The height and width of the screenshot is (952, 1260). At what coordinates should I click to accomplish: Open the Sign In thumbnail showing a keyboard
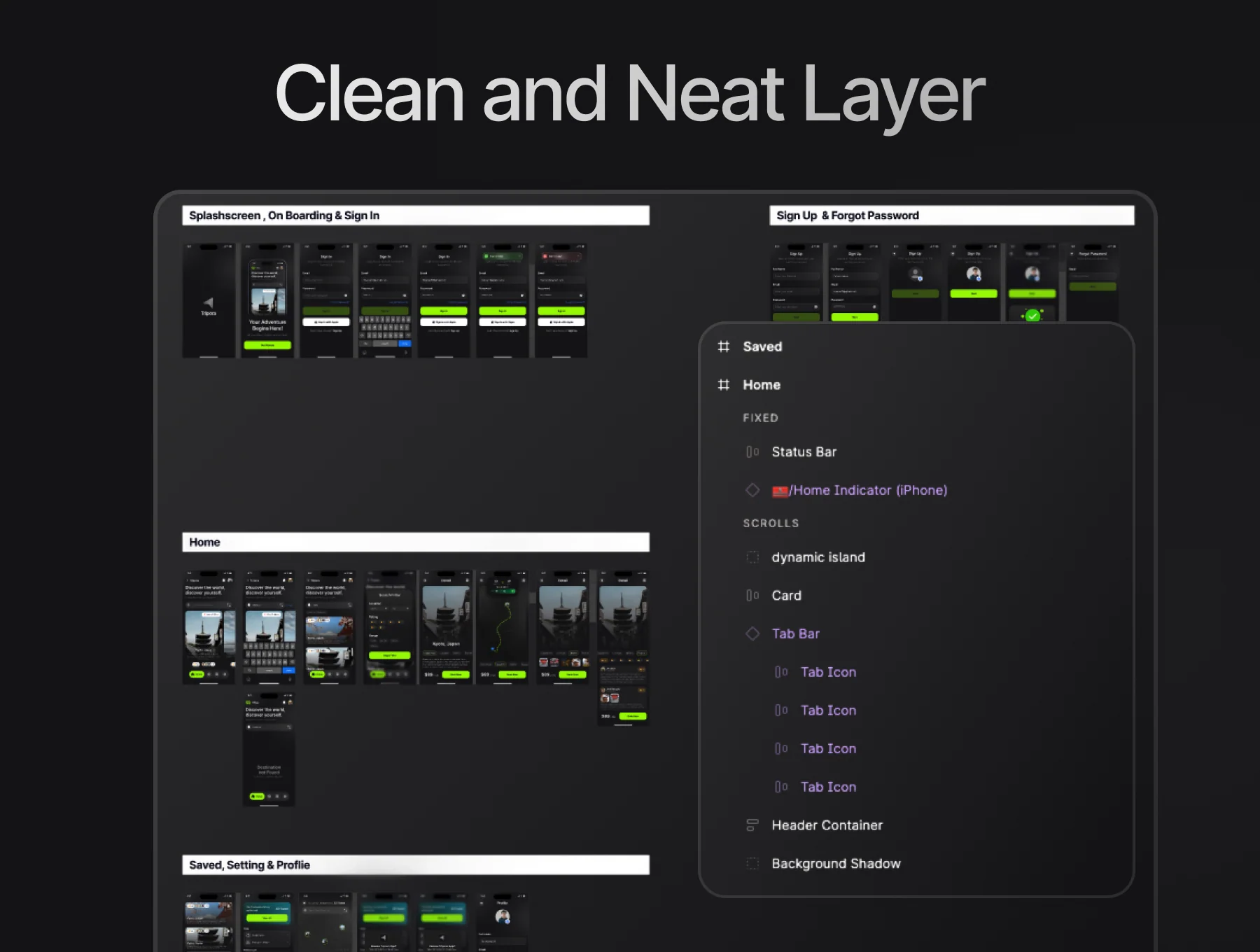(385, 300)
